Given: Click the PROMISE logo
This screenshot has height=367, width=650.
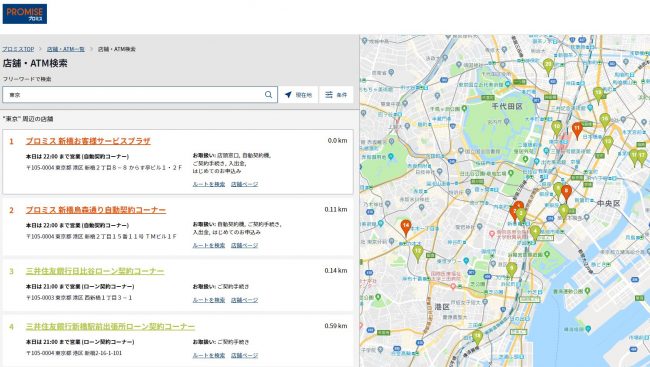Looking at the screenshot, I should coord(25,14).
